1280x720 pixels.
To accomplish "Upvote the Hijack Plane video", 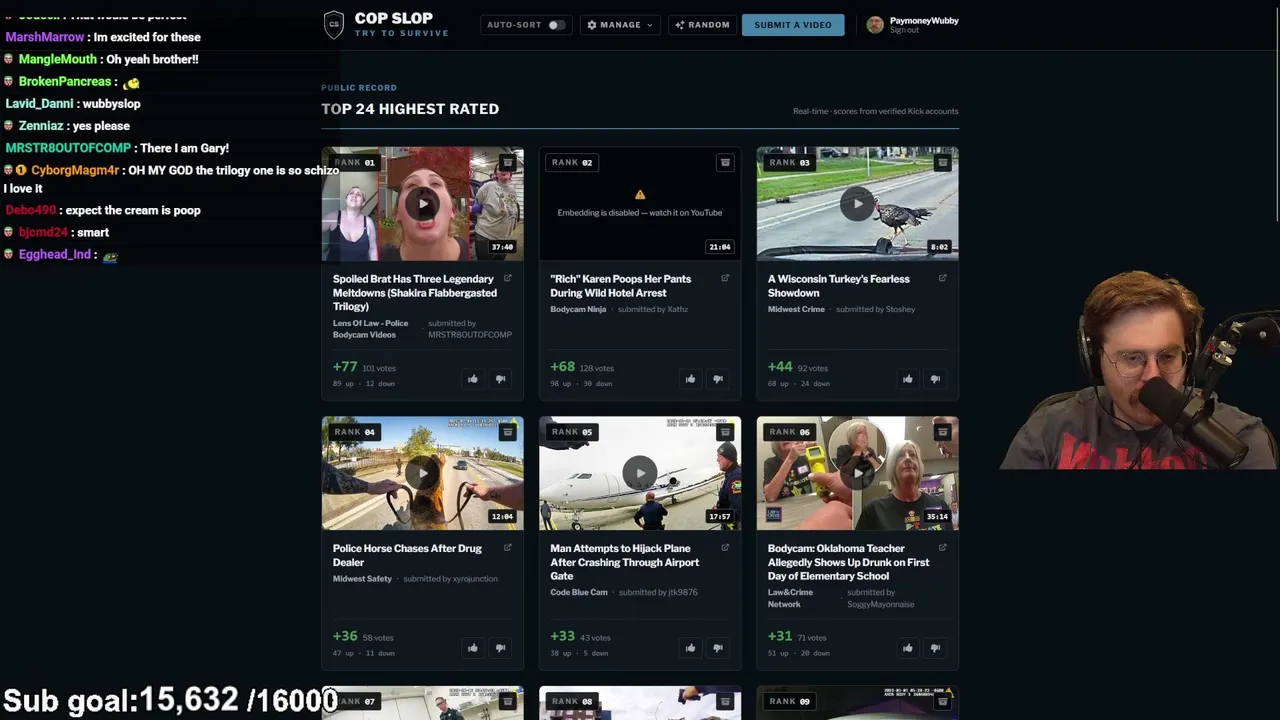I will click(x=690, y=648).
